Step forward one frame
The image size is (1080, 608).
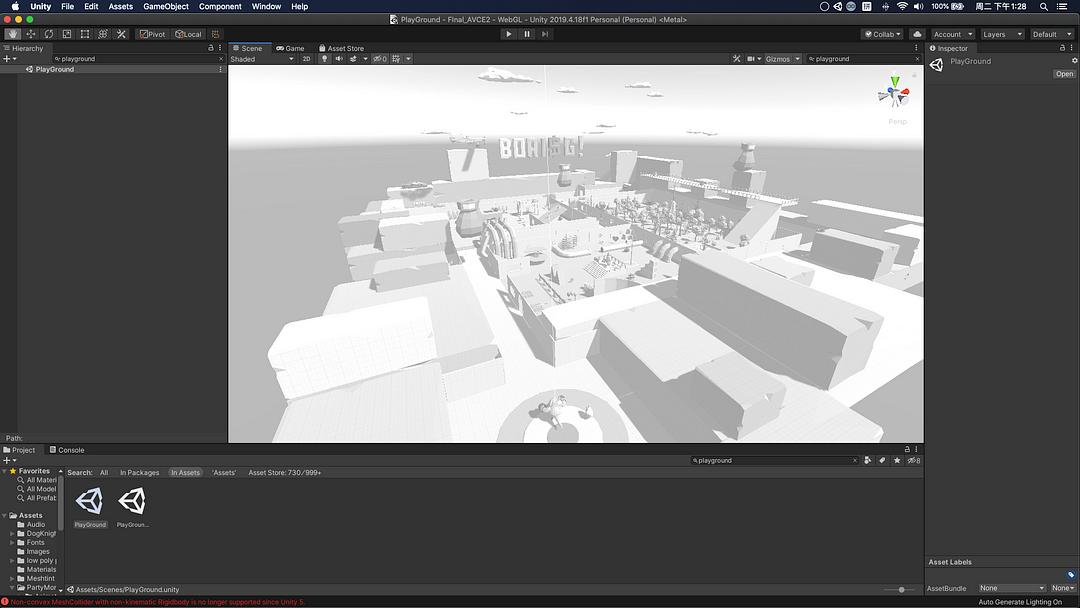(545, 34)
